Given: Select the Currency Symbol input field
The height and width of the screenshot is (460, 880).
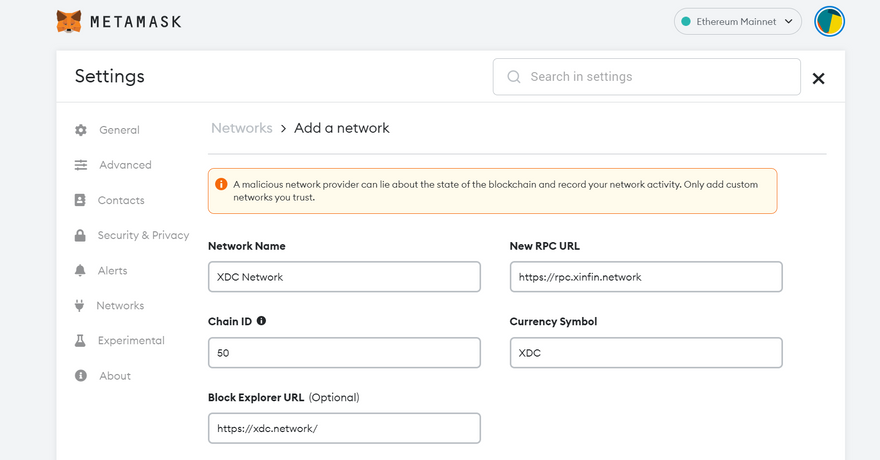Looking at the screenshot, I should coord(645,353).
